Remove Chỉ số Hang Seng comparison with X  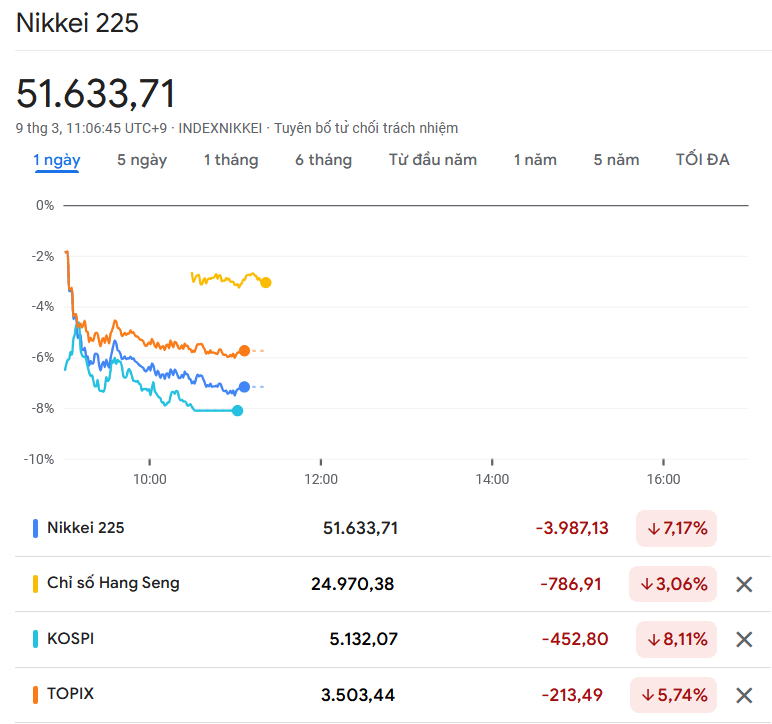click(744, 584)
